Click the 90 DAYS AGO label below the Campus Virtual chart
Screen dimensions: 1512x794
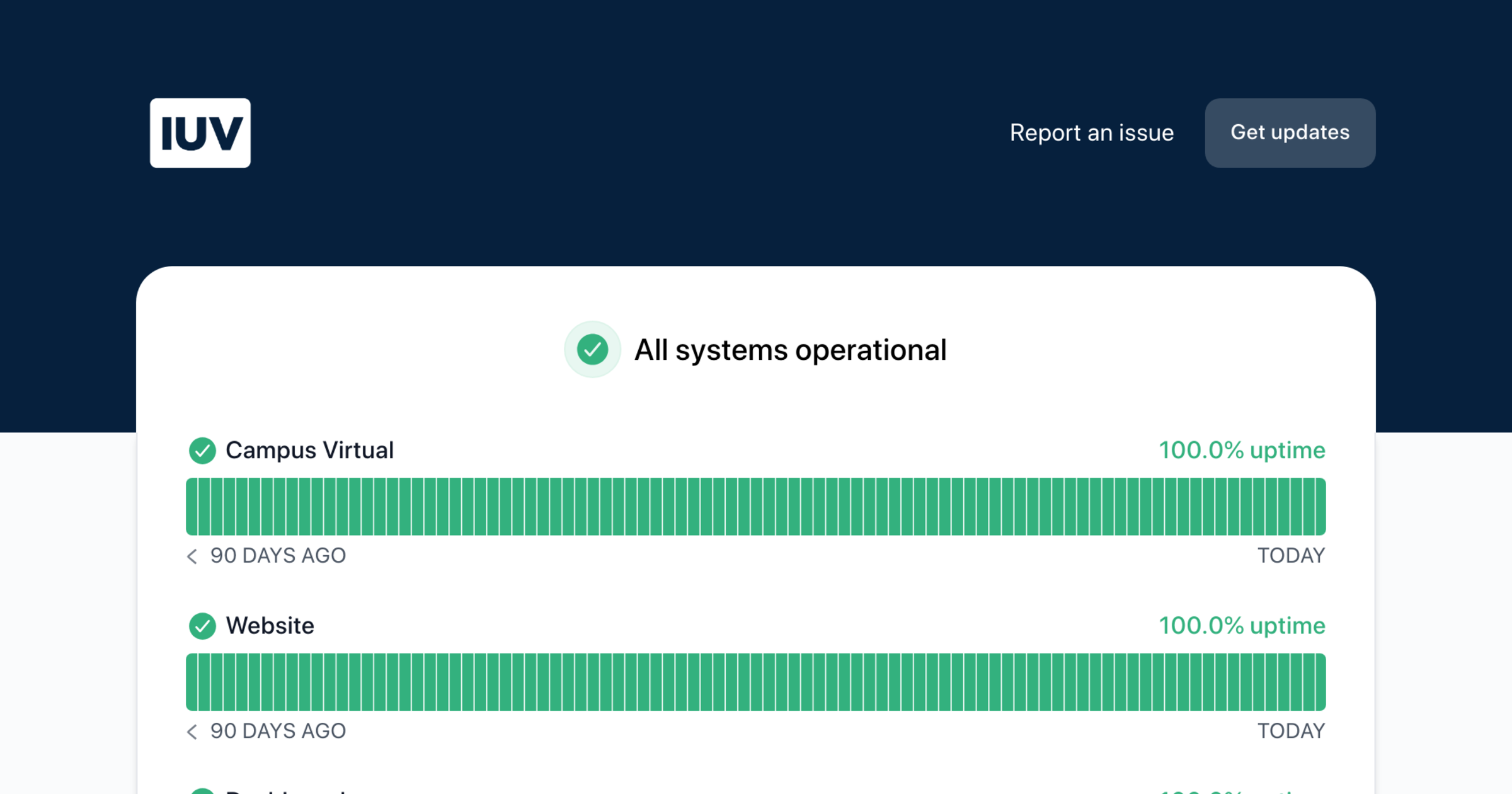tap(277, 556)
